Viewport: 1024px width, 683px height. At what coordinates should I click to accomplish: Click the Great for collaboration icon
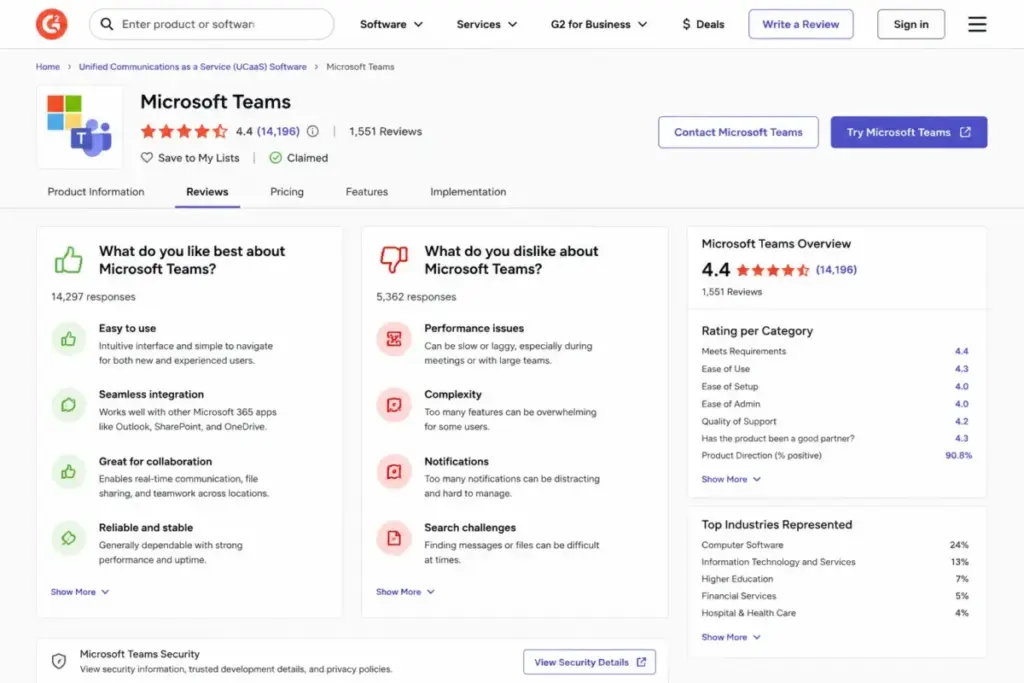click(69, 471)
